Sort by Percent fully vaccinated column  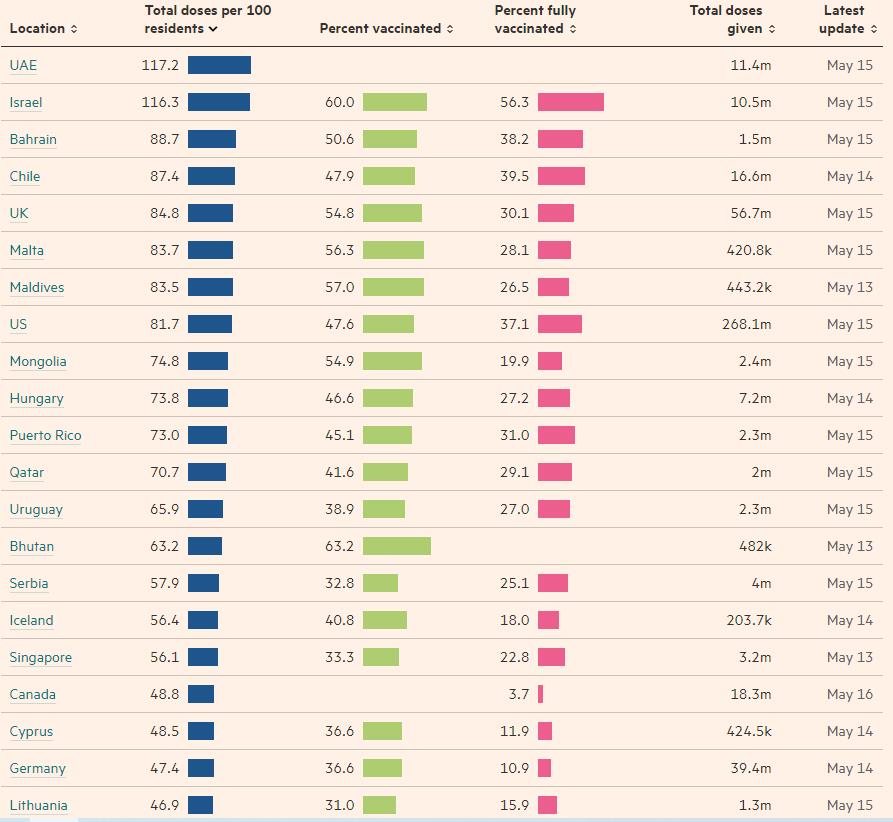click(x=535, y=19)
